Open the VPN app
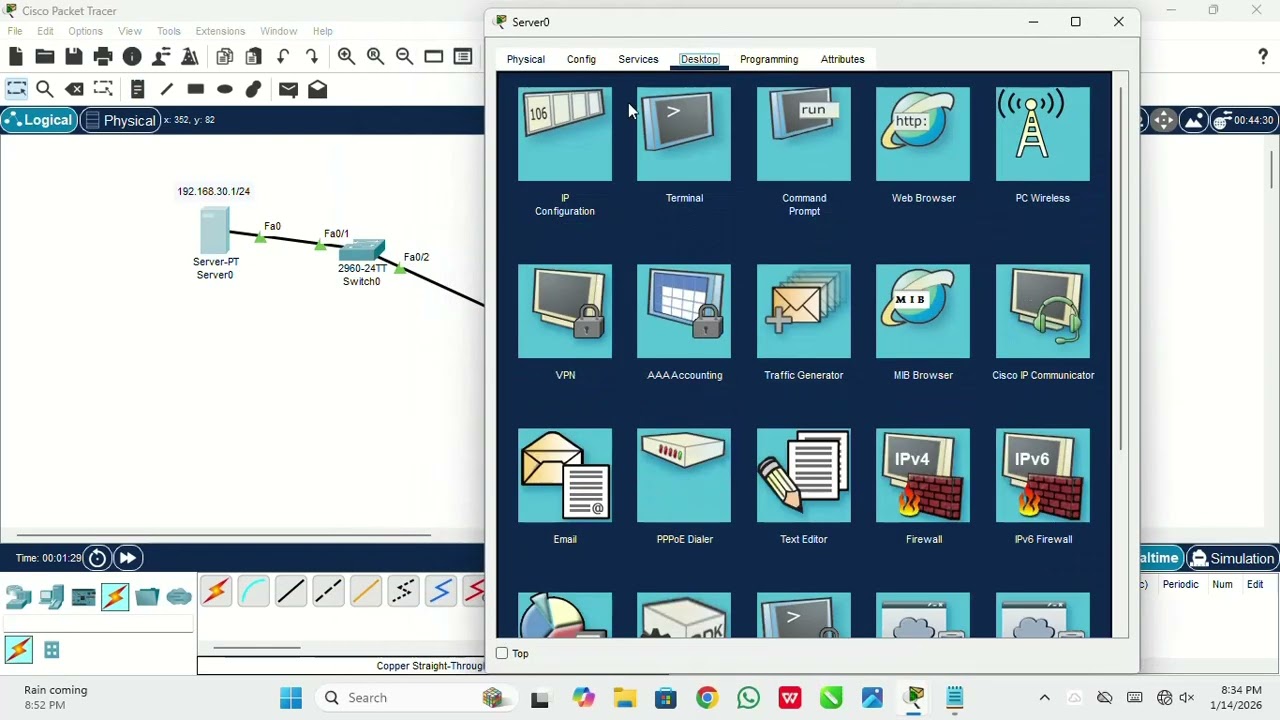1280x720 pixels. pos(565,311)
